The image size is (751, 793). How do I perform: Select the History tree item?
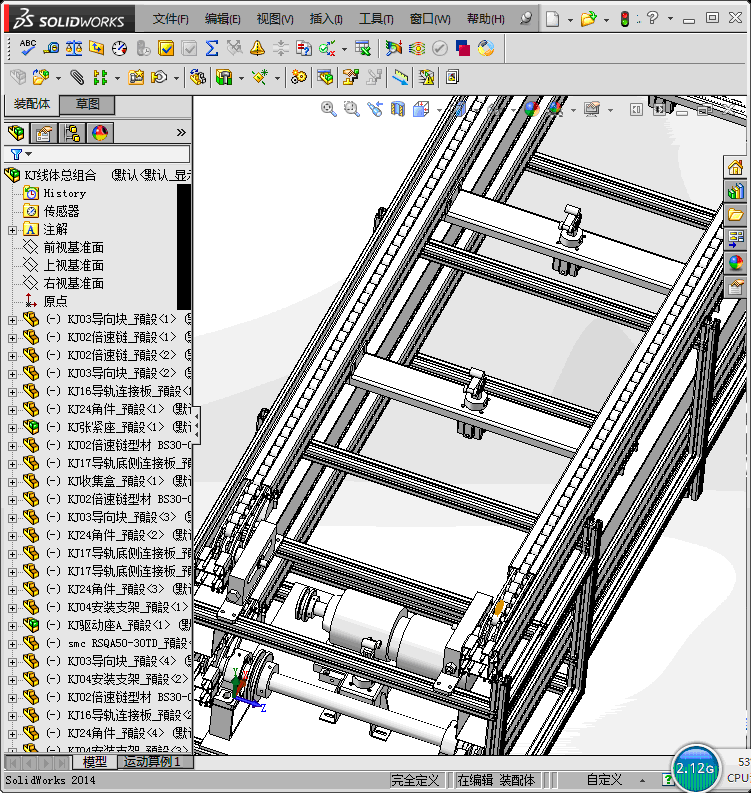pyautogui.click(x=64, y=193)
